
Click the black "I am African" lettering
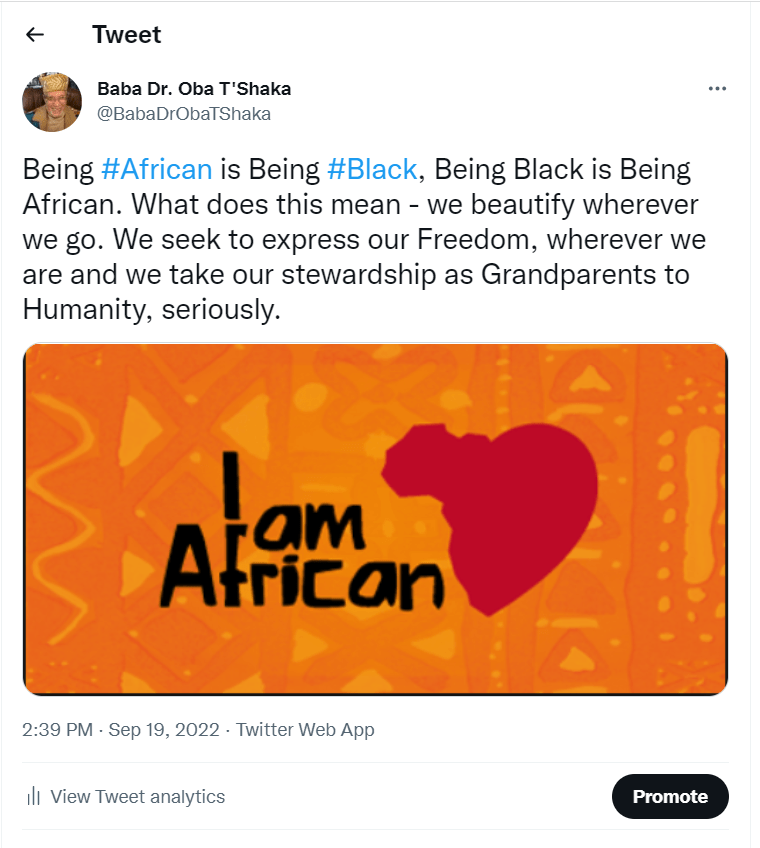[x=300, y=545]
